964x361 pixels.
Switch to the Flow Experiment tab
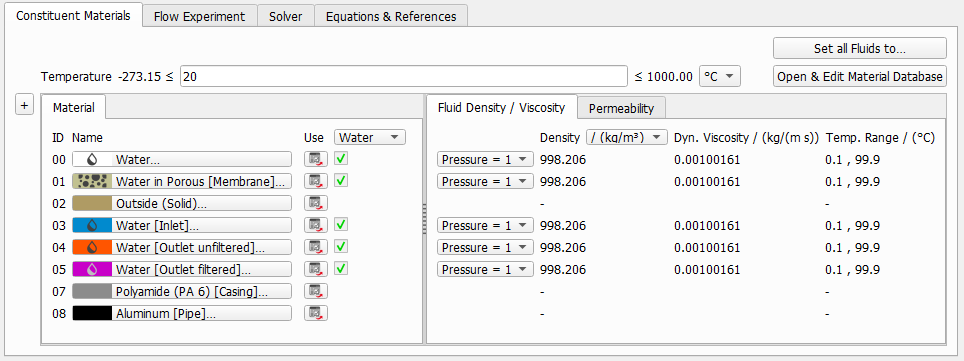[199, 17]
